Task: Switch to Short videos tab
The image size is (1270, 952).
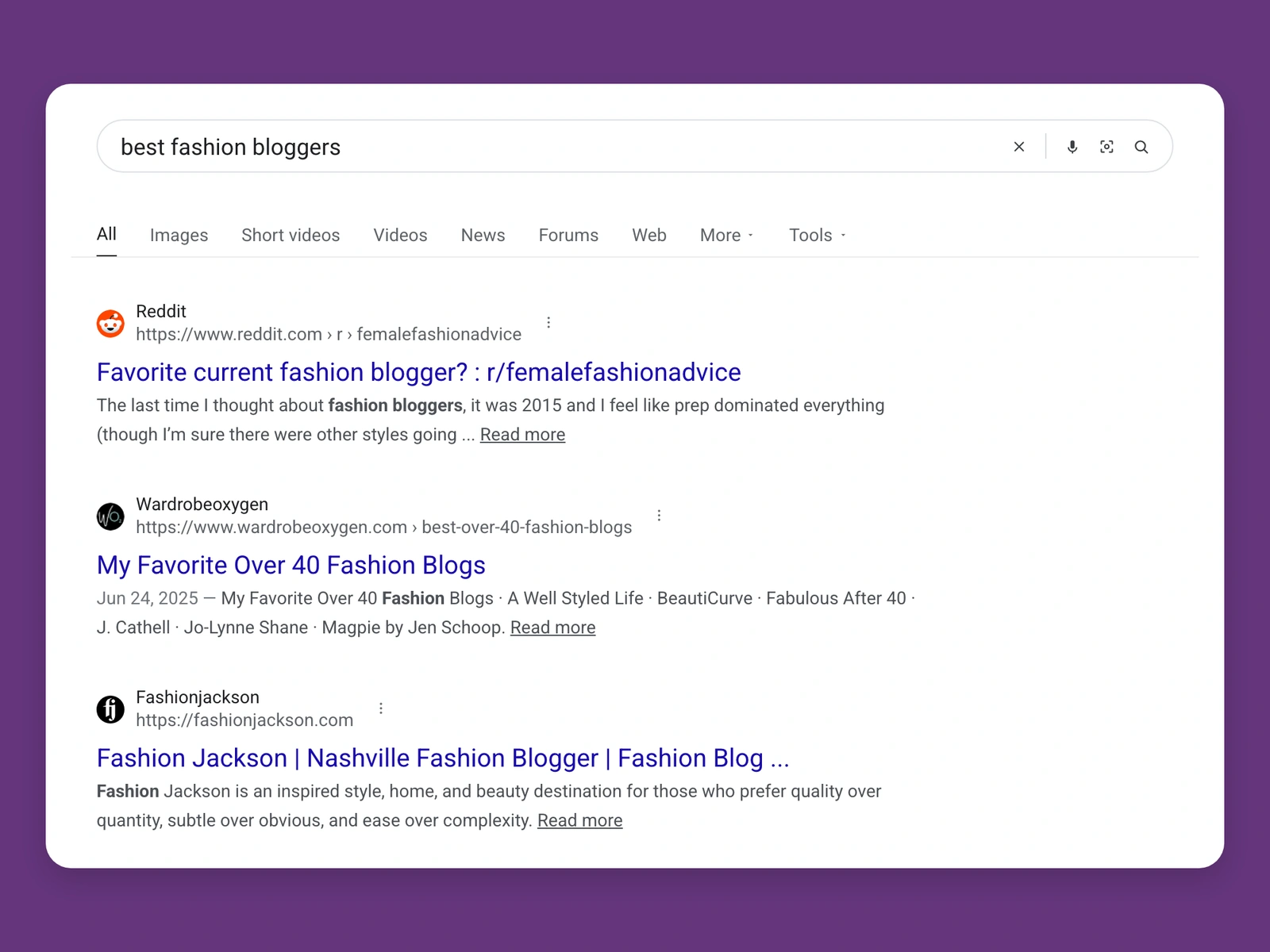Action: [291, 236]
